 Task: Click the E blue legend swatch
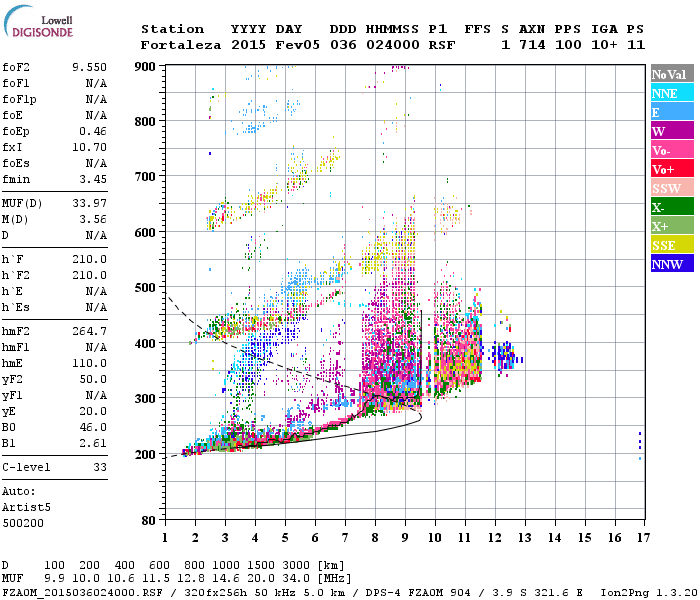tap(672, 112)
